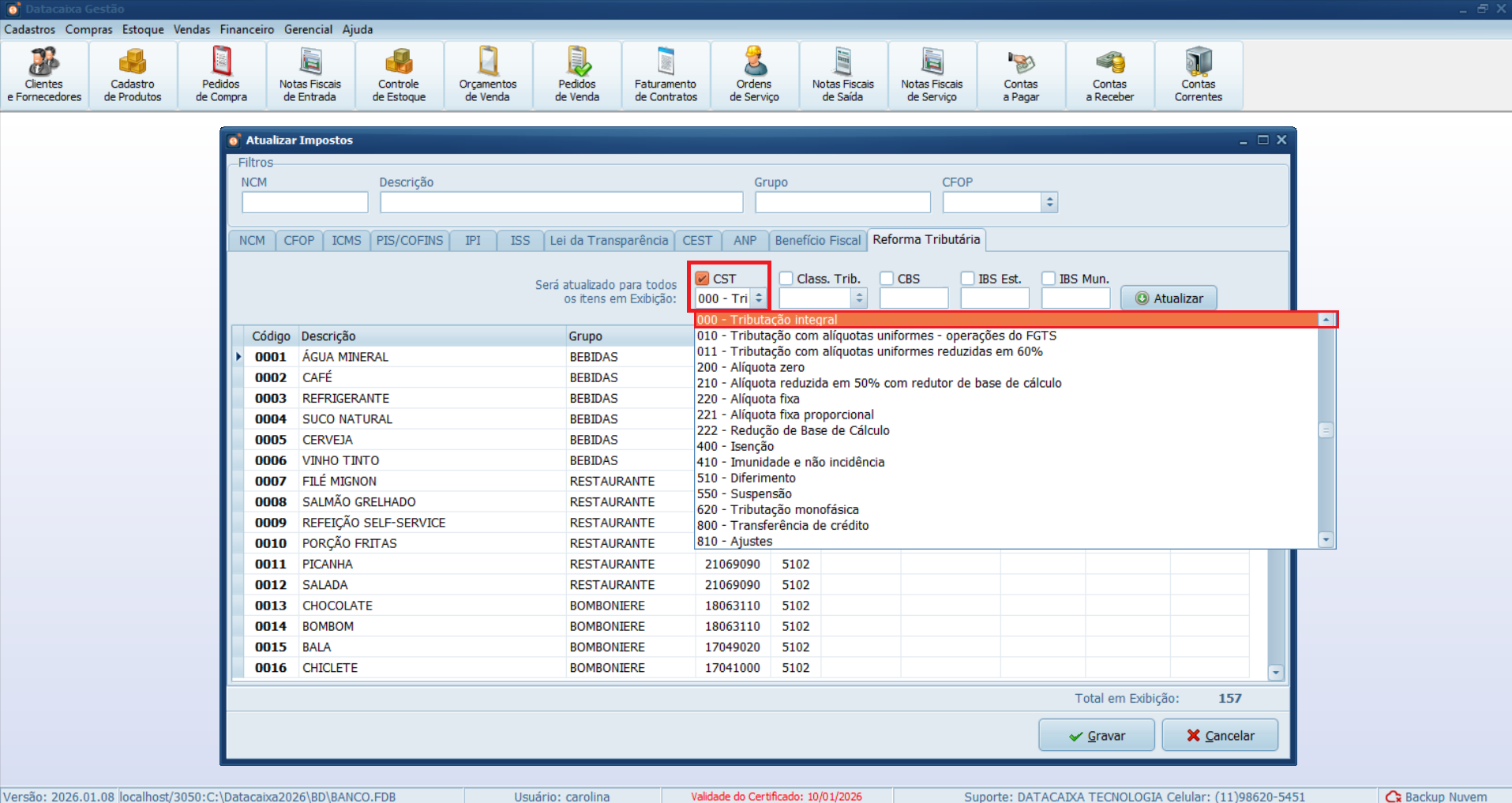Expand the CFOP filter dropdown
1512x803 pixels.
[1049, 203]
